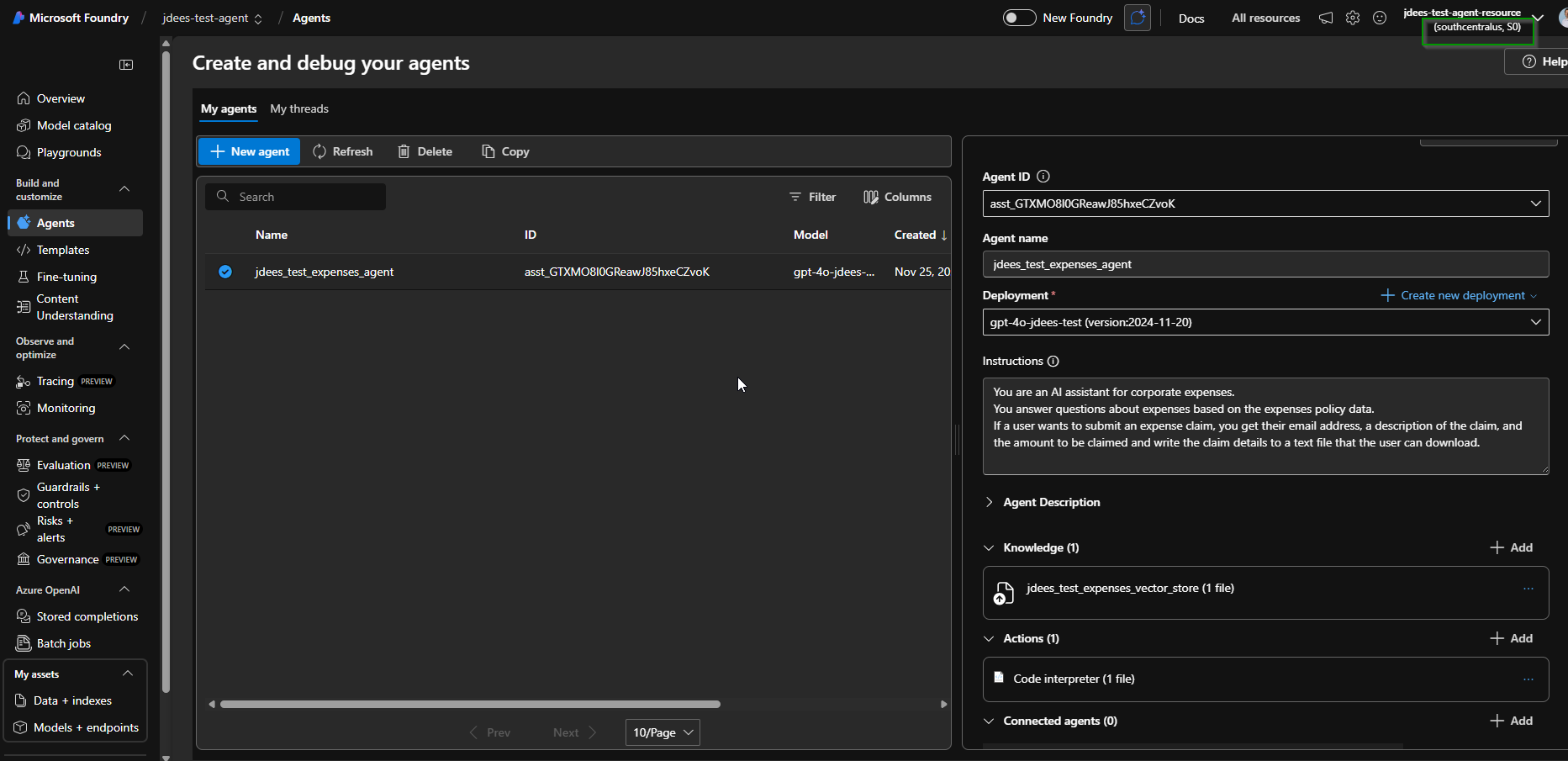Click the Governance building icon

tap(24, 559)
